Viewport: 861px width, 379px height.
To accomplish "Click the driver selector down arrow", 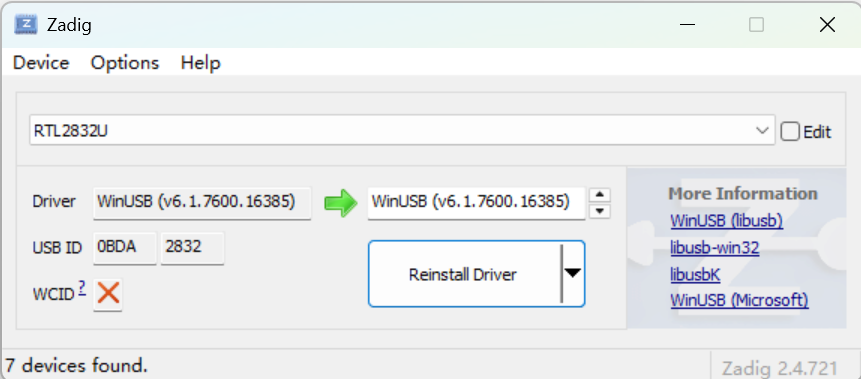I will point(599,210).
